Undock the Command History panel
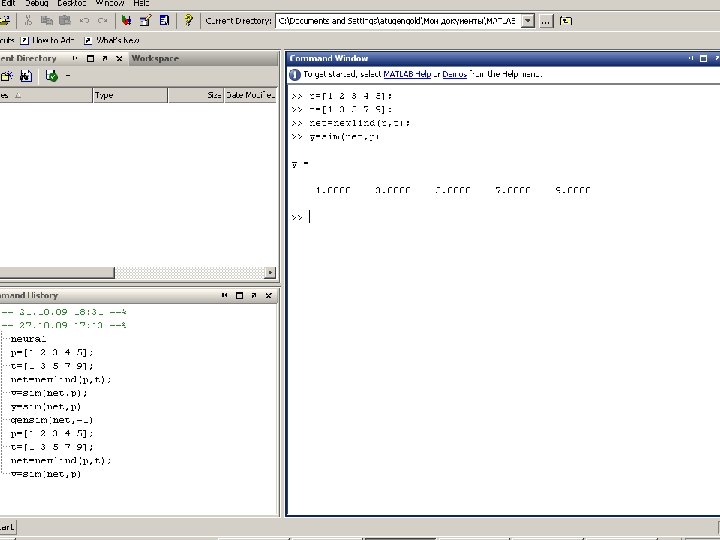Image resolution: width=720 pixels, height=540 pixels. click(254, 296)
